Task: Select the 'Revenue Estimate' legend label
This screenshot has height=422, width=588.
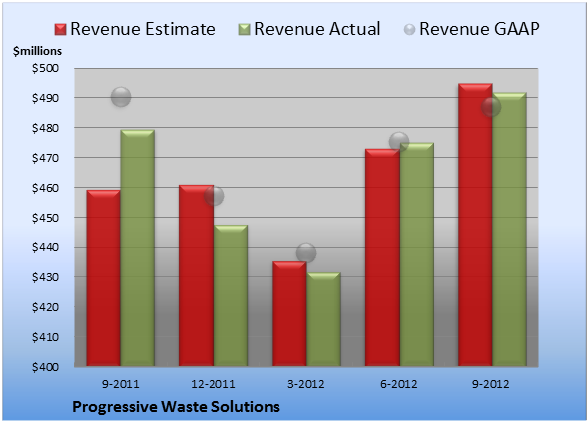Action: (x=143, y=29)
